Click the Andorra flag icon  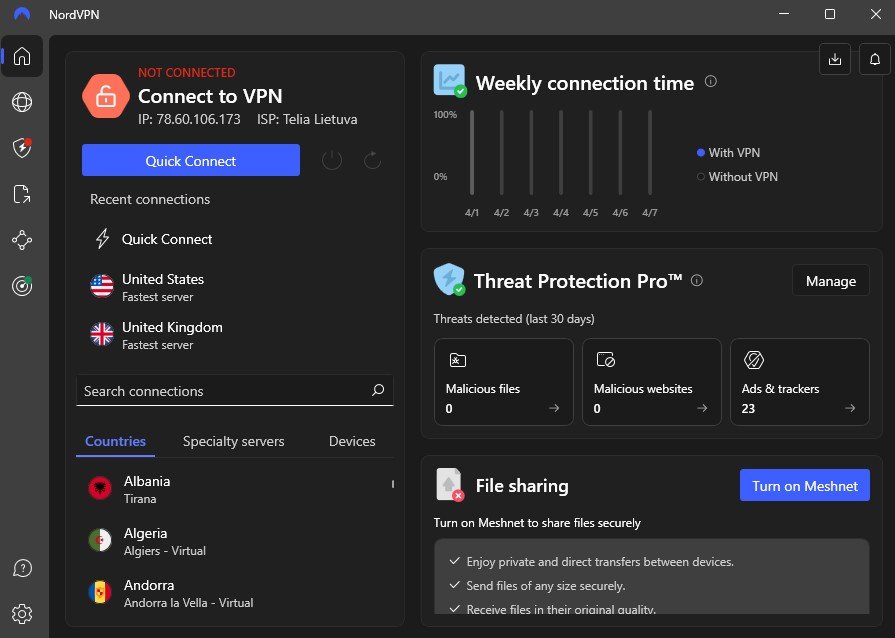coord(100,592)
